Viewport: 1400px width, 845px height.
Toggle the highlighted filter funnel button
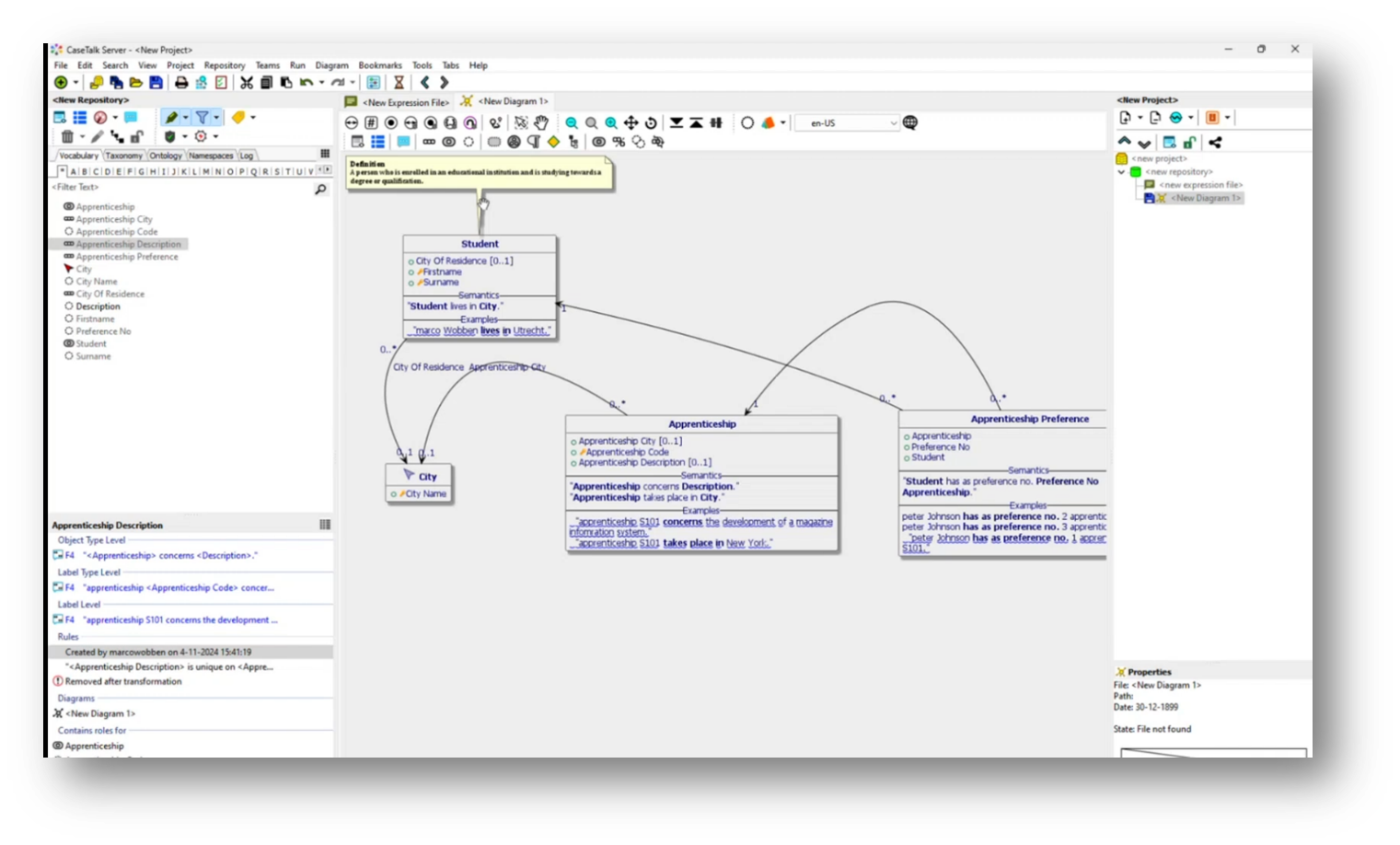coord(202,117)
